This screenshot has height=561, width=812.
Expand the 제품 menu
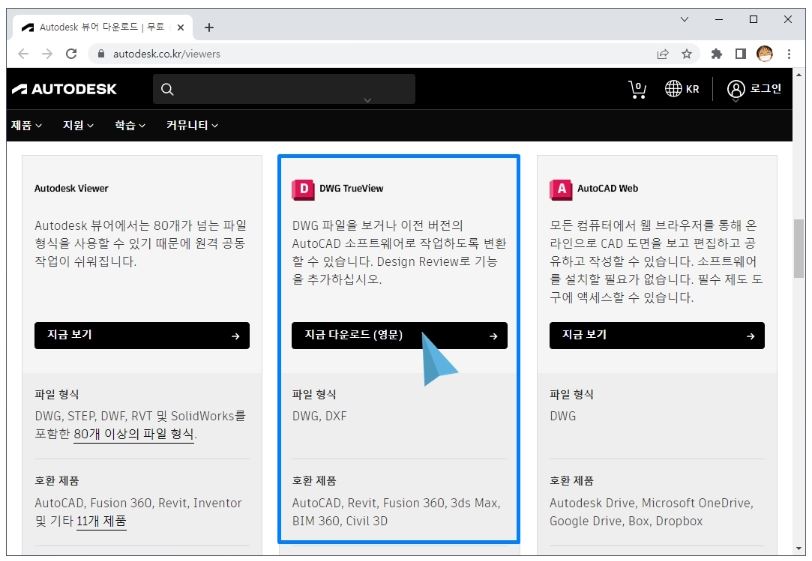click(26, 125)
